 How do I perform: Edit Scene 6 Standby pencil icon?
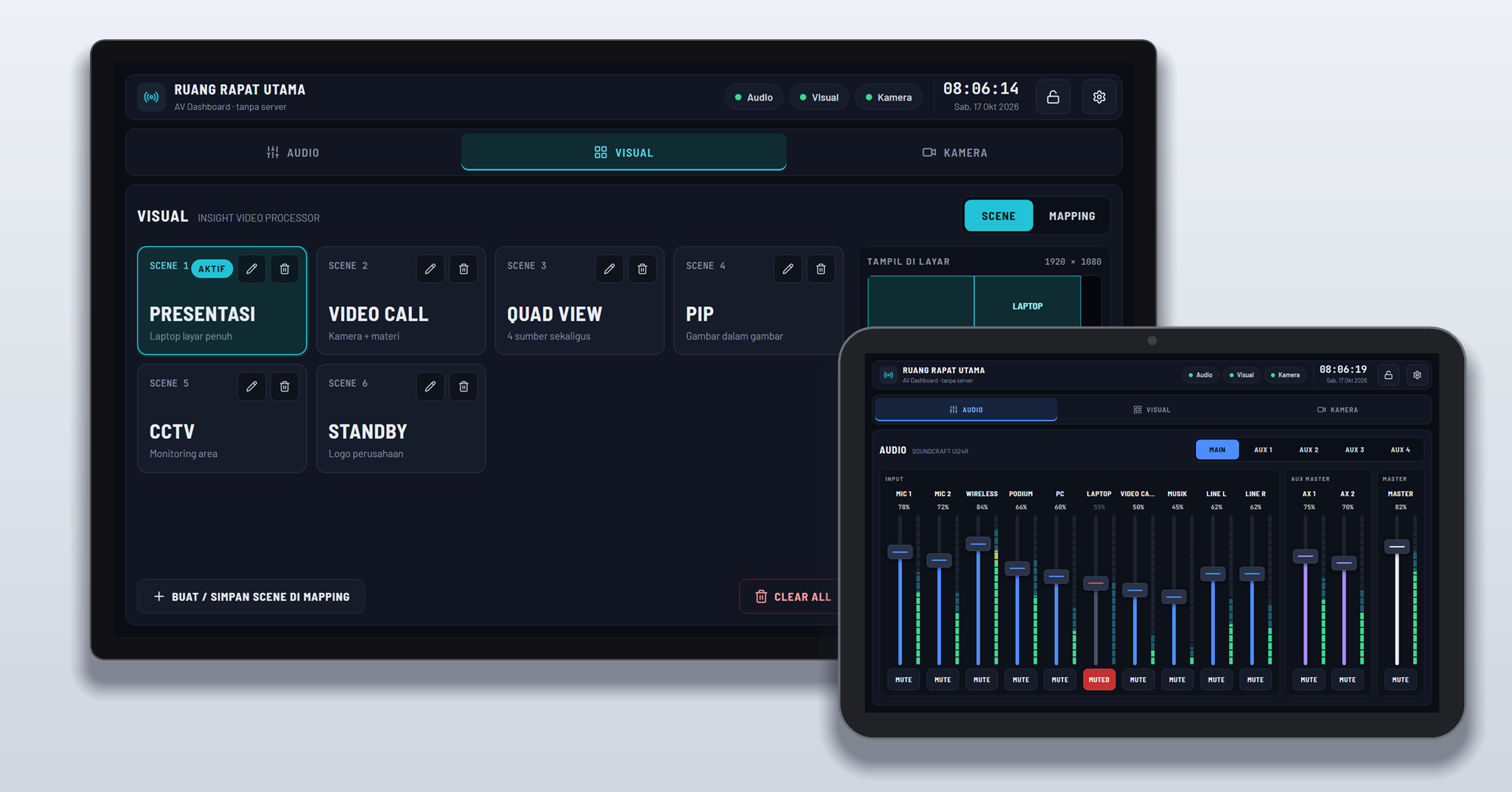coord(430,387)
